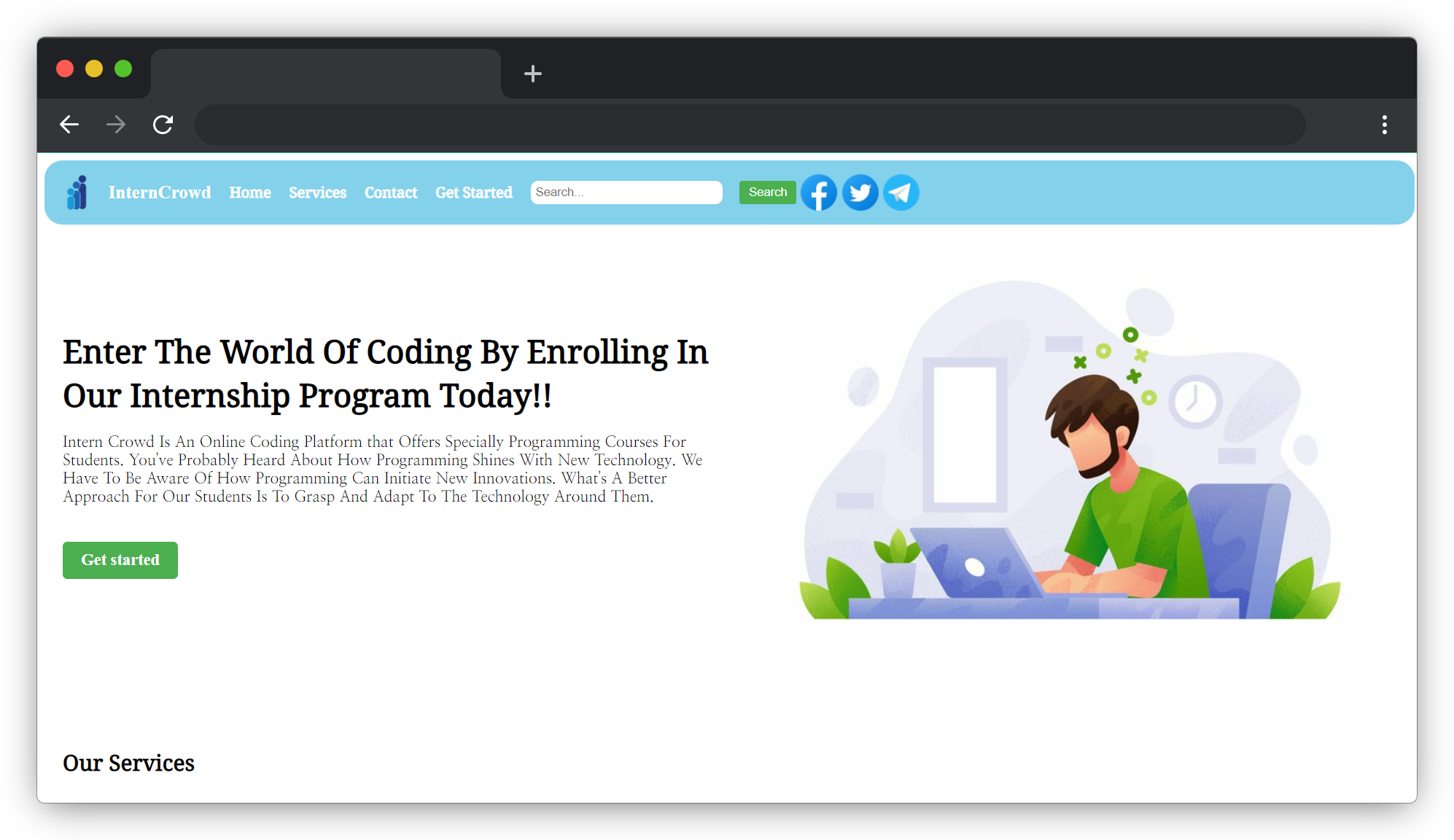Open Services in navbar
This screenshot has width=1454, height=840.
click(x=317, y=192)
